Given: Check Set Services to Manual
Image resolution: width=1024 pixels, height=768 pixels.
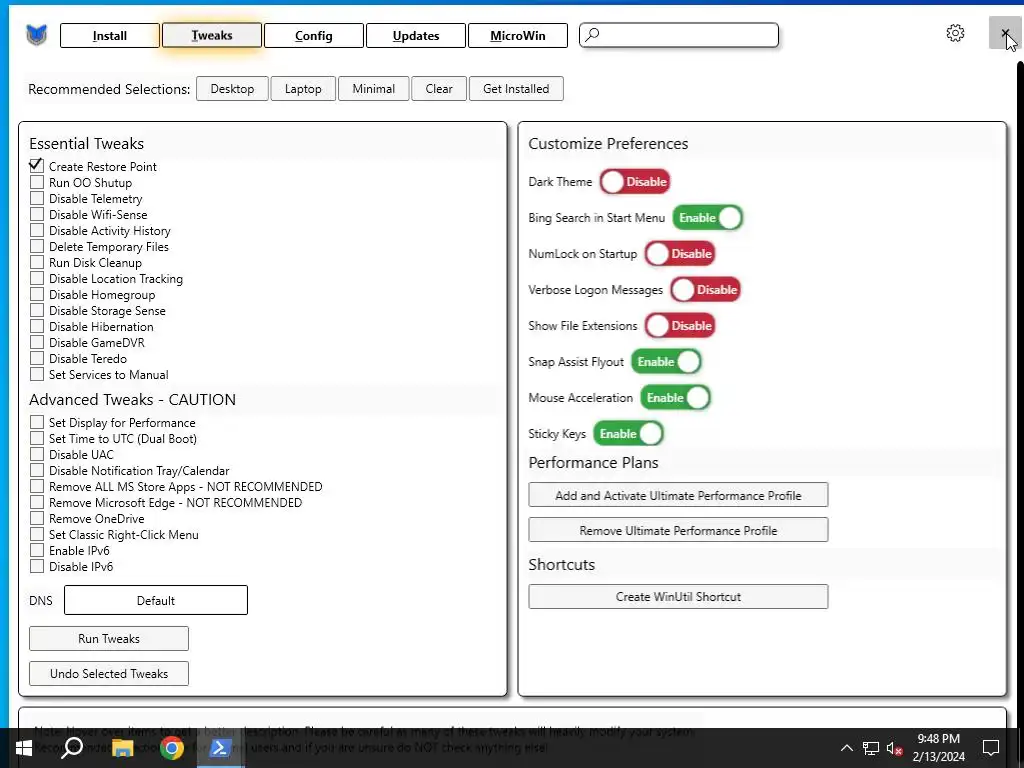Looking at the screenshot, I should 37,374.
